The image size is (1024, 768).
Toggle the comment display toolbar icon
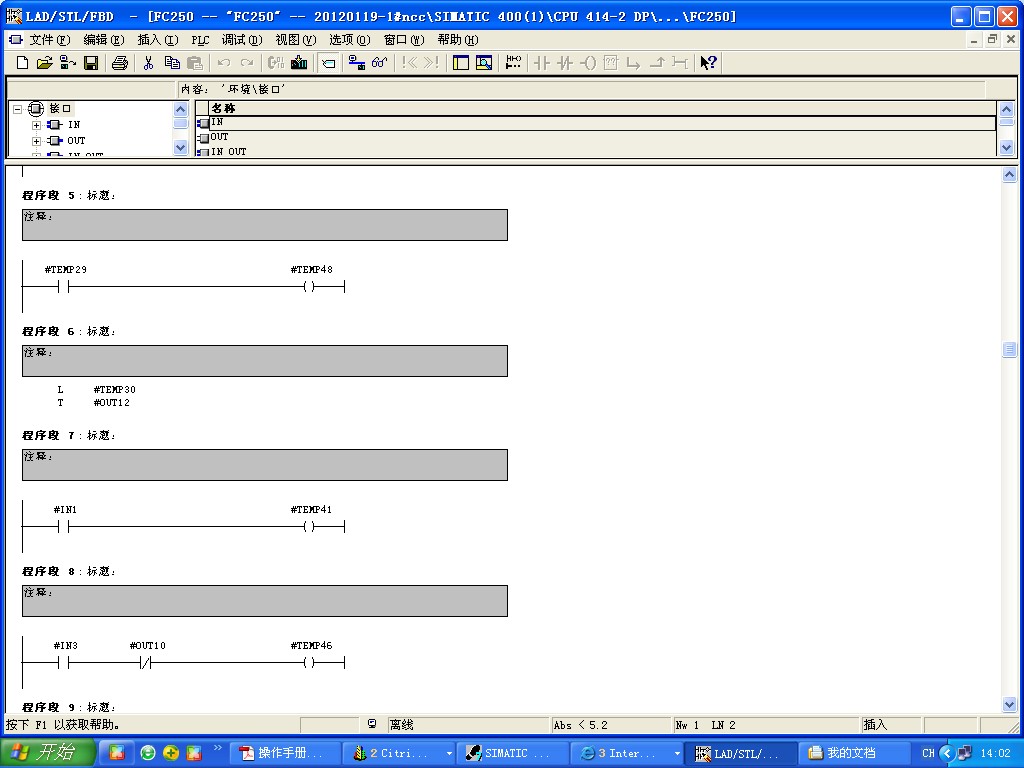(329, 63)
